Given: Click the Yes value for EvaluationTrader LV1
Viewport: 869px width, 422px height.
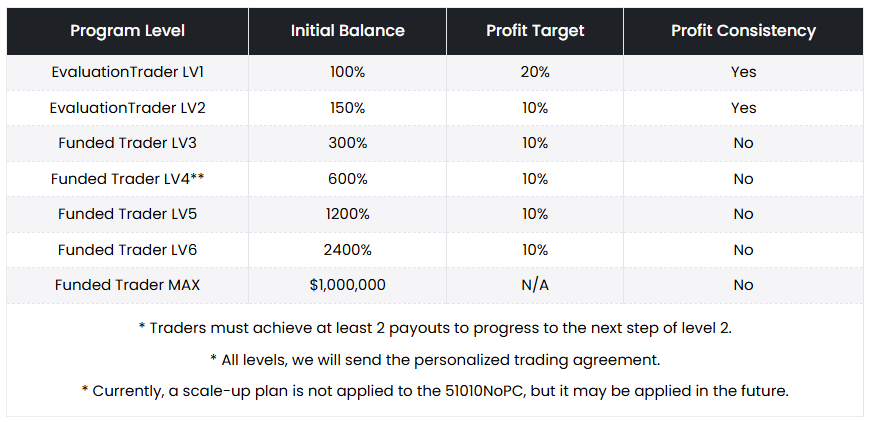Looking at the screenshot, I should click(743, 72).
